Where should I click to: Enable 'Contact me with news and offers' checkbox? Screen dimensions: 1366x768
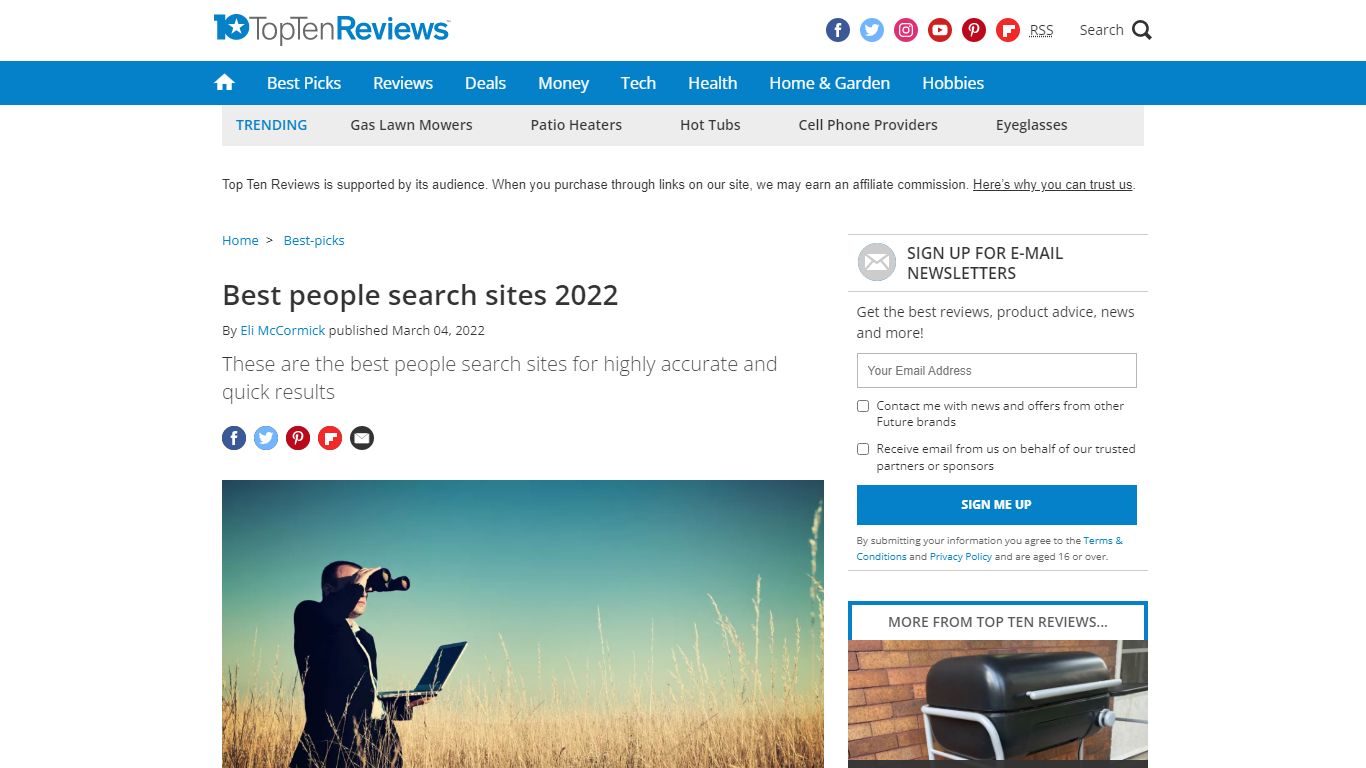click(863, 406)
